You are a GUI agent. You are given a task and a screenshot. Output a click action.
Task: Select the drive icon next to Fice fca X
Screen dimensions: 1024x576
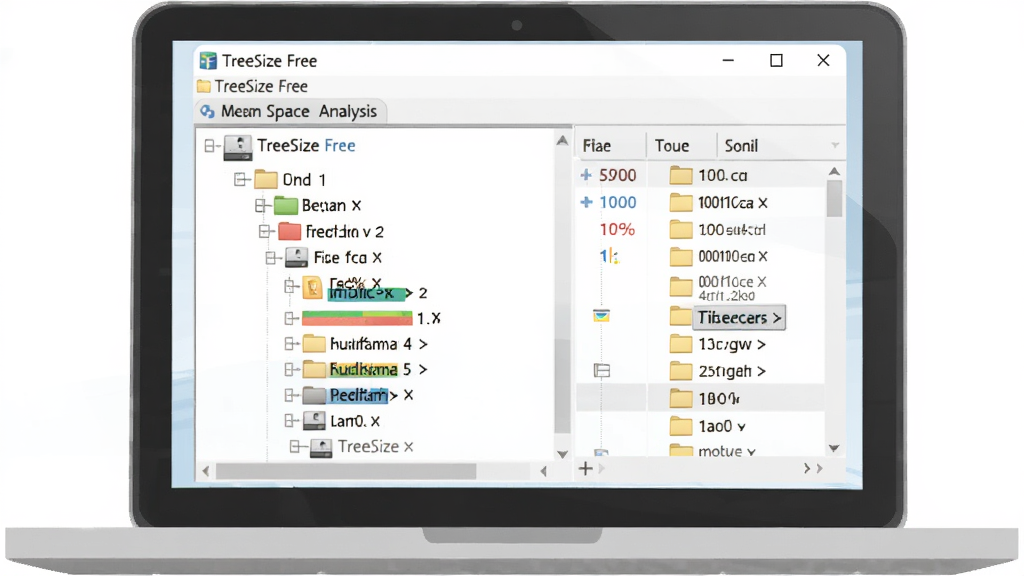pos(296,257)
